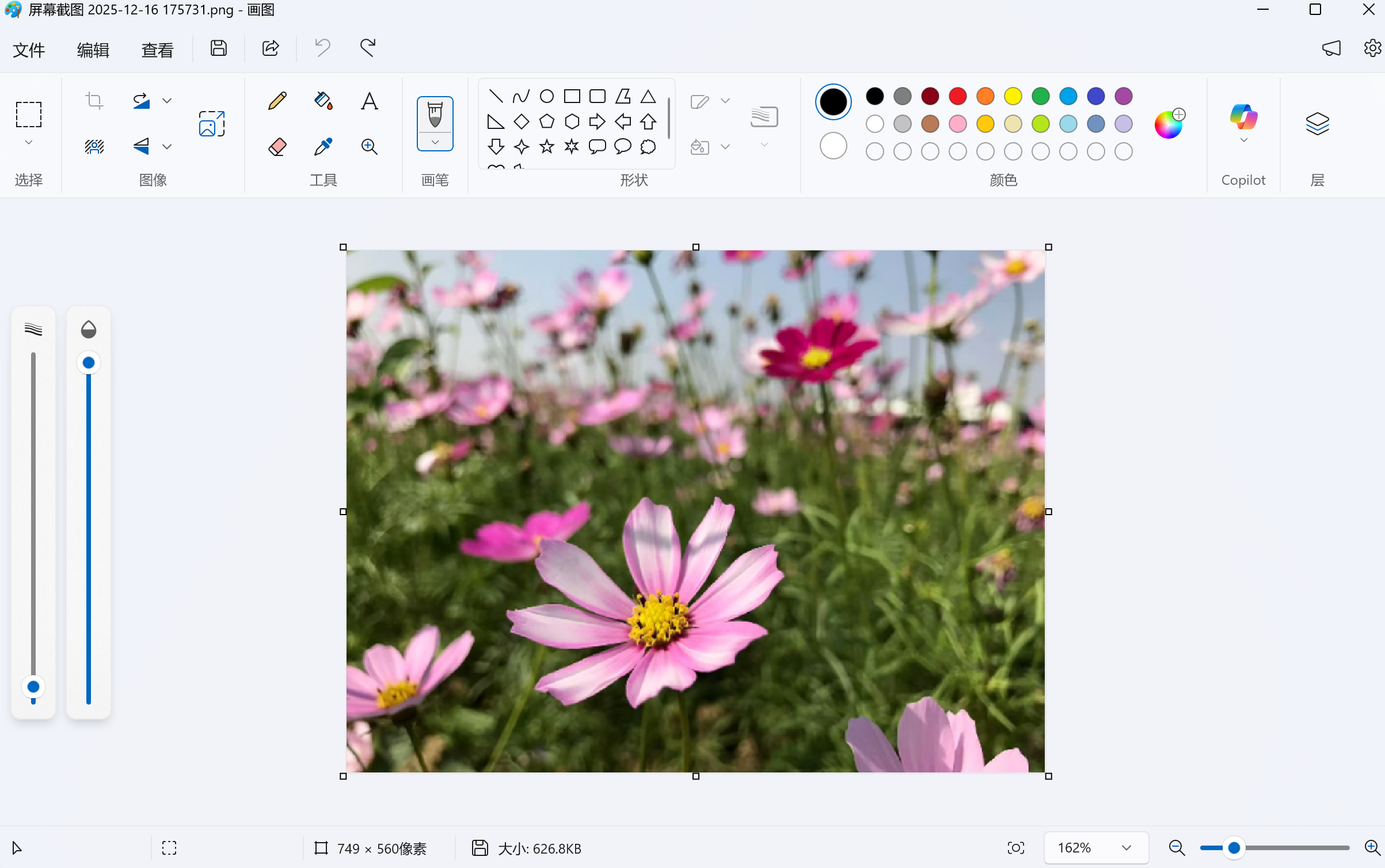Open the Layers panel
1385x868 pixels.
point(1317,124)
